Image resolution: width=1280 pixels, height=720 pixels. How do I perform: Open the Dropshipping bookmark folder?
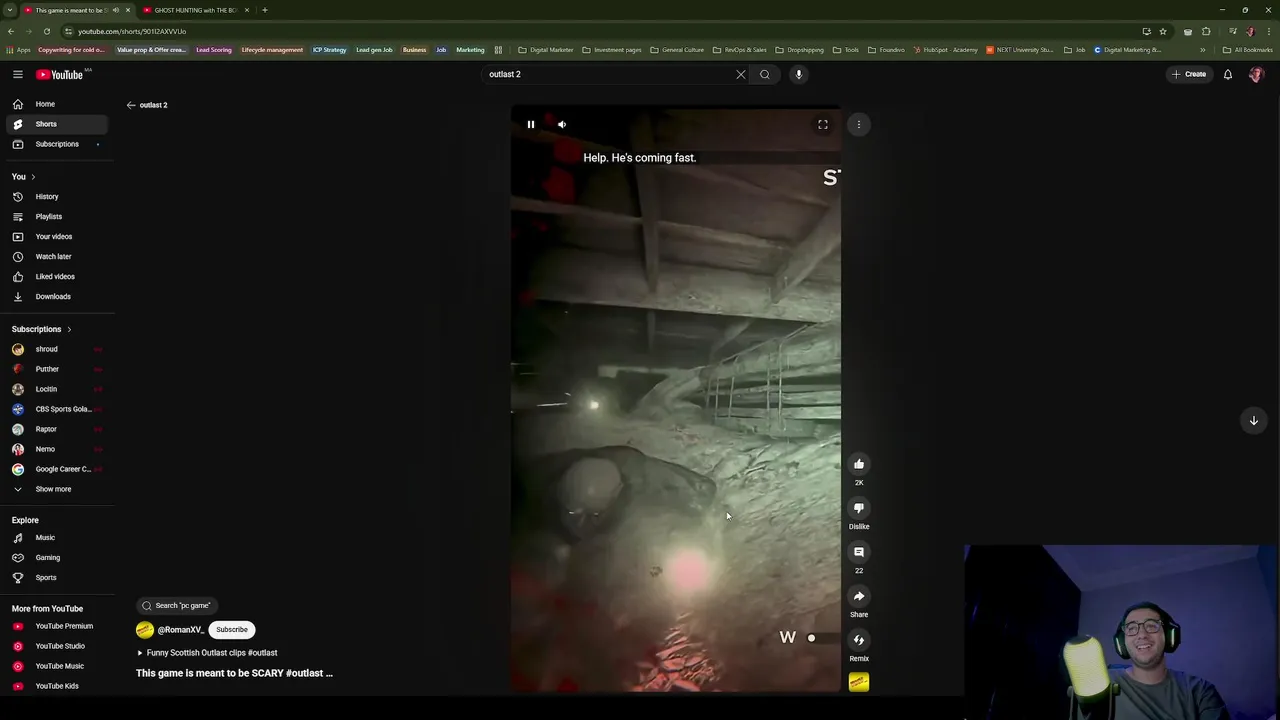800,50
